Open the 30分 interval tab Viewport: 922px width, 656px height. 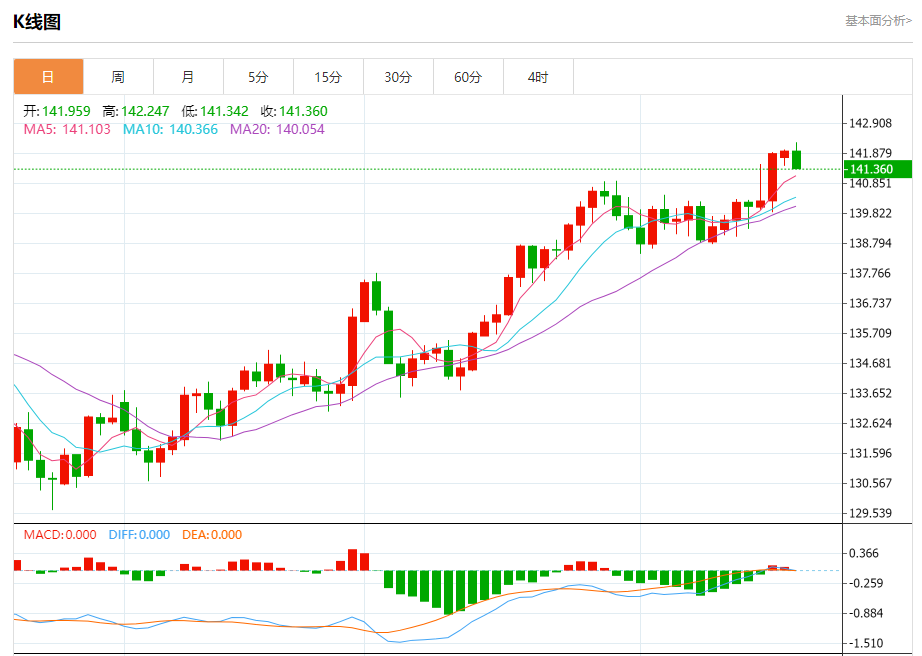(x=398, y=76)
